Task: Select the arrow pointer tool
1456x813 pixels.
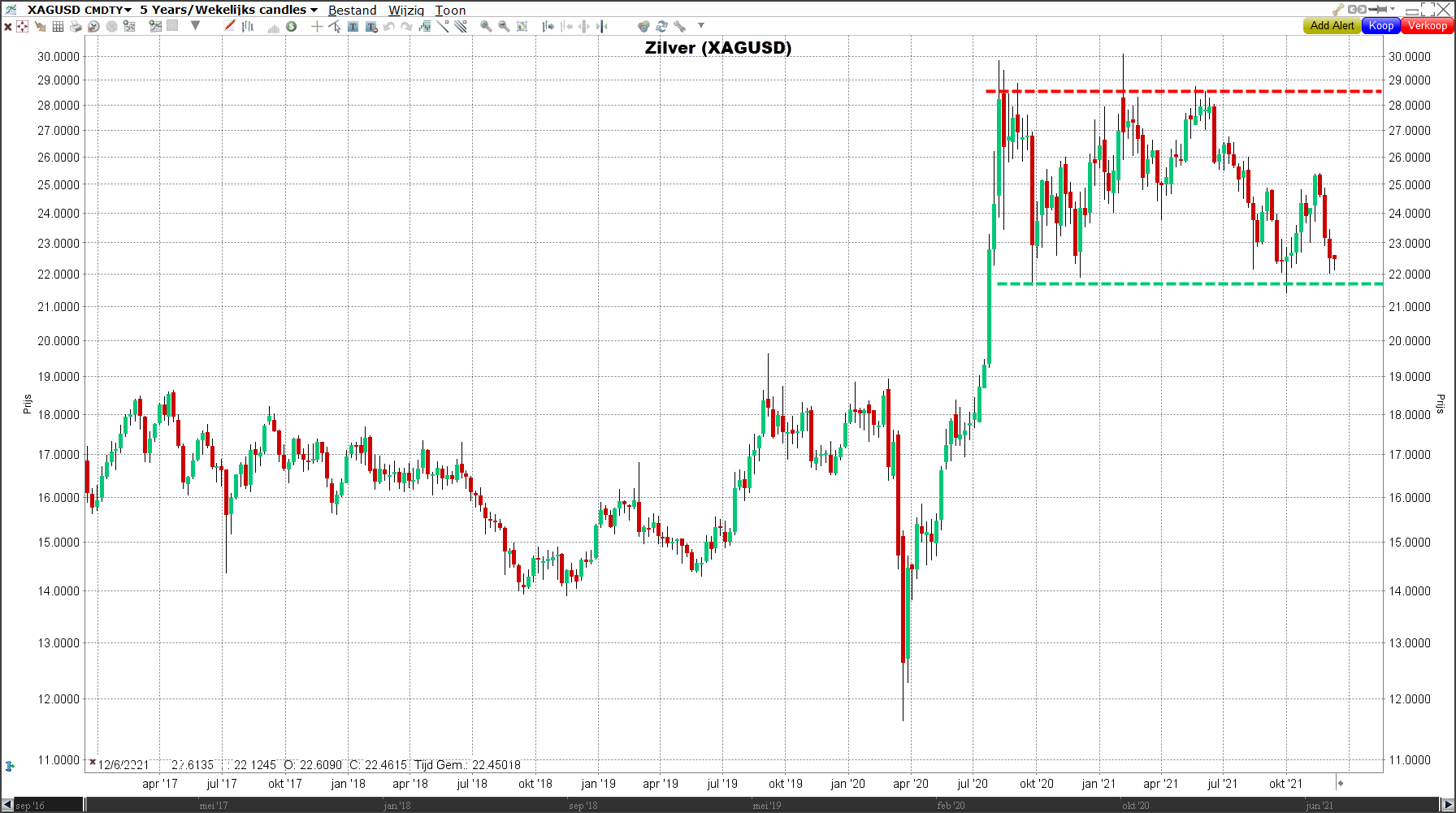Action: point(335,26)
